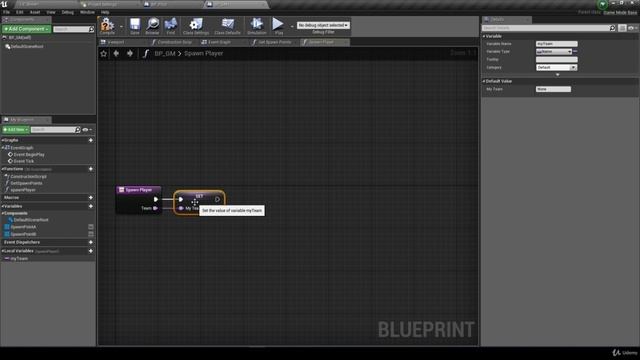Toggle SpawnPointA editable visibility icon
Image resolution: width=640 pixels, height=360 pixels.
(x=91, y=227)
